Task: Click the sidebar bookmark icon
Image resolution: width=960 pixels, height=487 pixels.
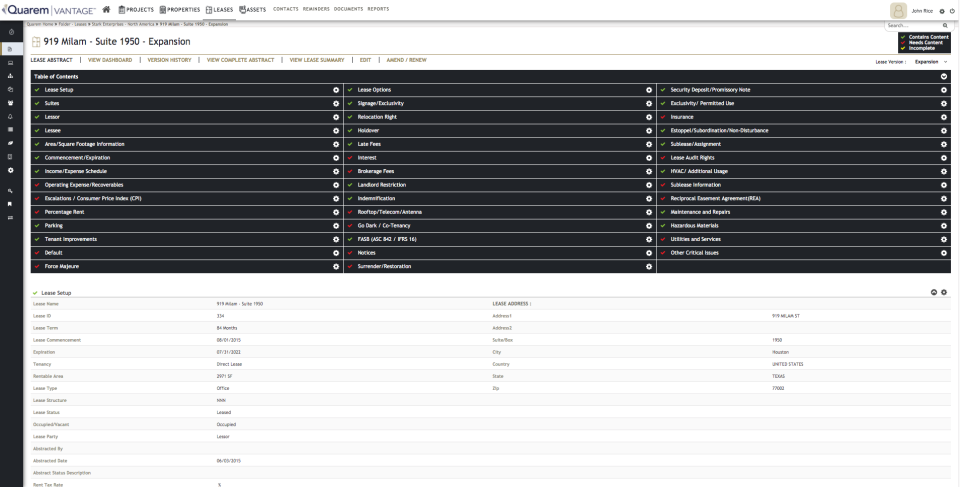Action: click(10, 204)
